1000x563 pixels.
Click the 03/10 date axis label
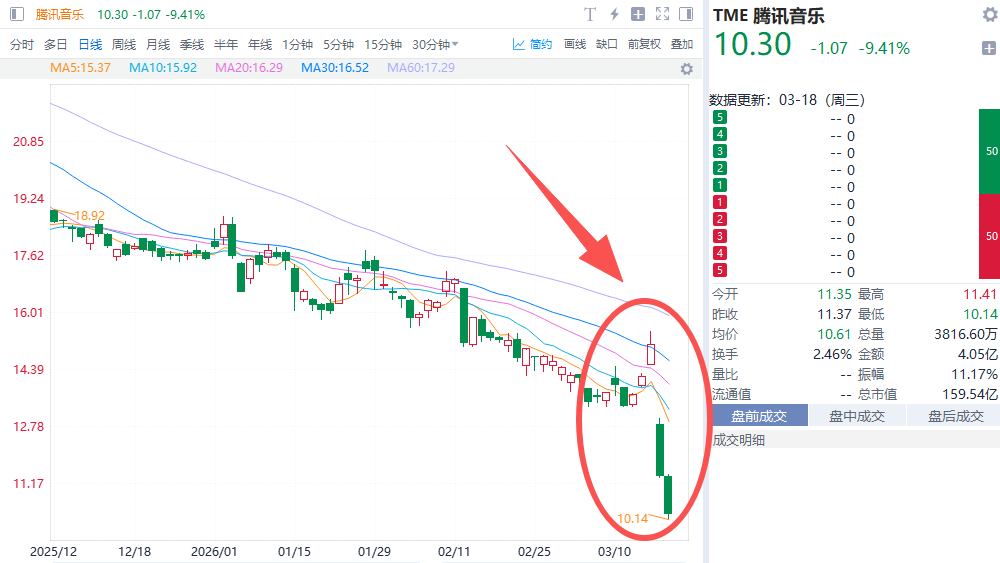coord(614,552)
